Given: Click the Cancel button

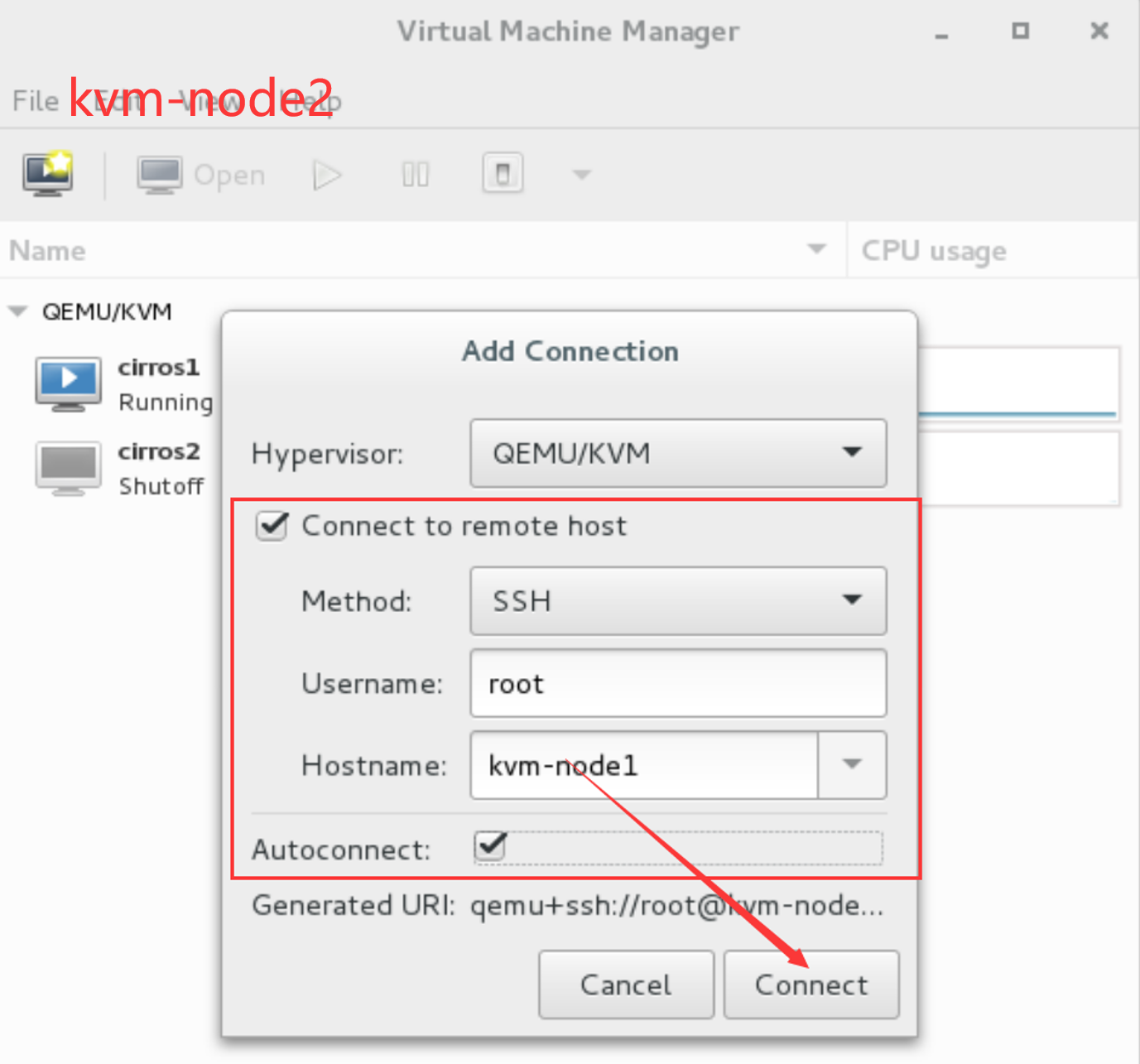Looking at the screenshot, I should pos(626,985).
